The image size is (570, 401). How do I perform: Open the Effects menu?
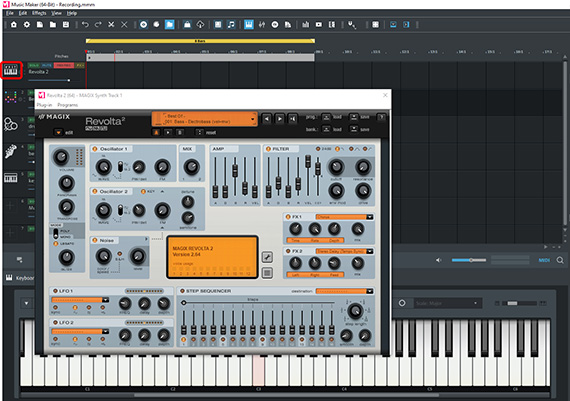39,13
